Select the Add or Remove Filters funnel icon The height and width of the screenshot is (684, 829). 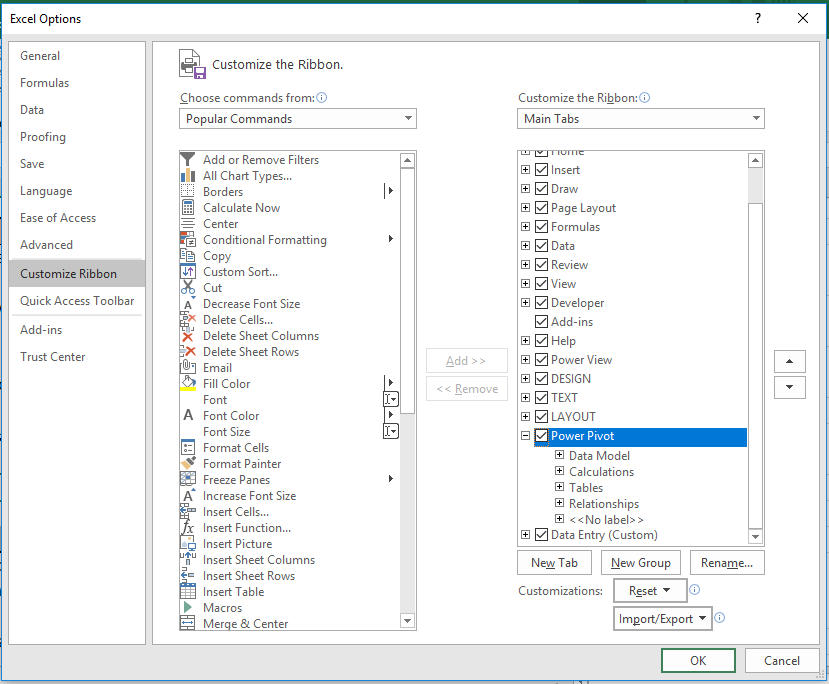click(188, 159)
